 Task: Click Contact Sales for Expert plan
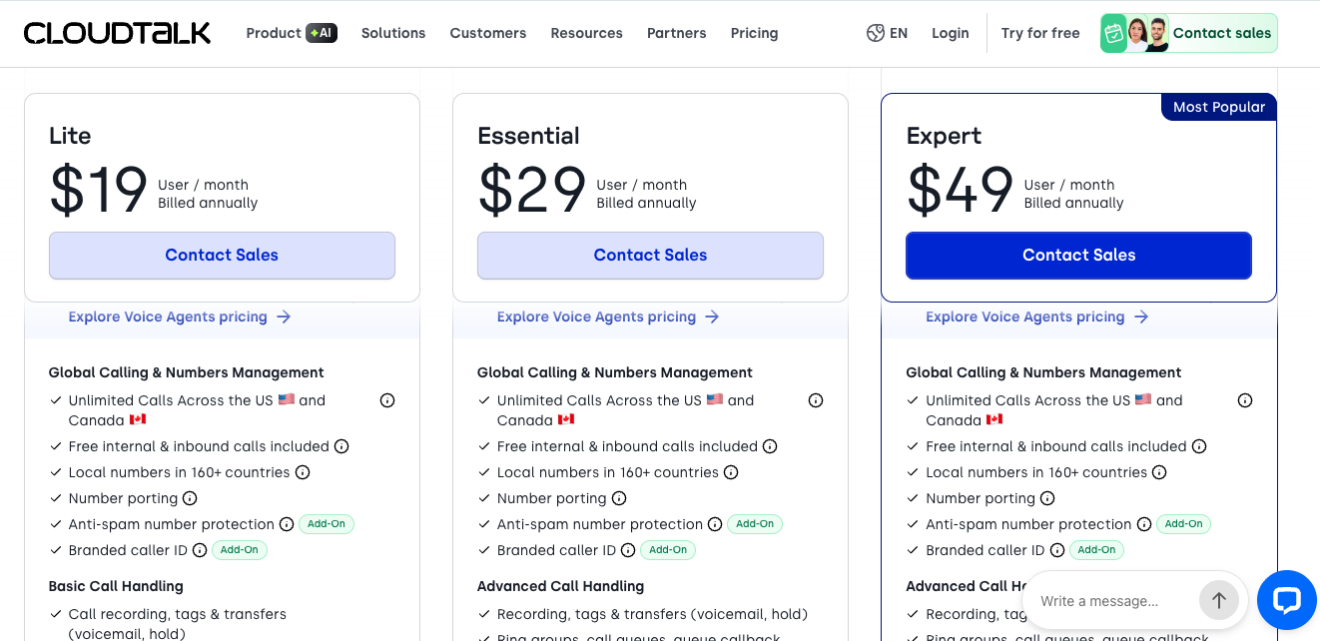coord(1078,255)
